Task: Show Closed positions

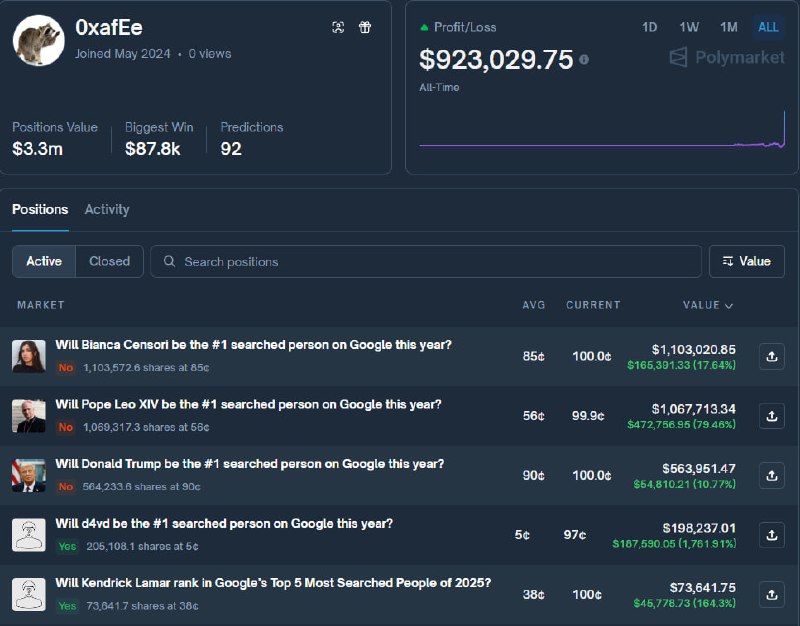Action: 109,261
